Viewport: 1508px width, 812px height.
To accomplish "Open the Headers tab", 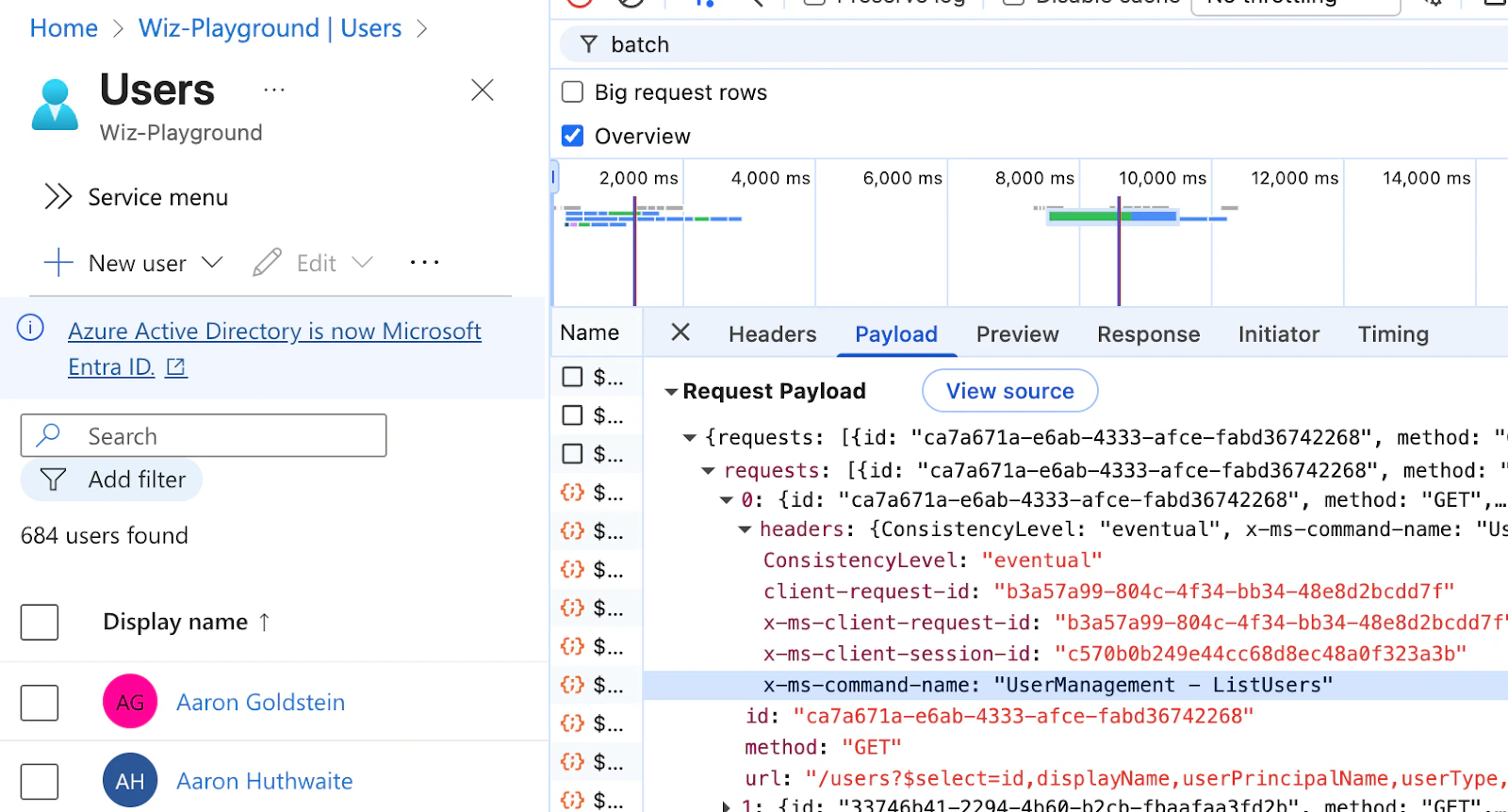I will (x=772, y=334).
